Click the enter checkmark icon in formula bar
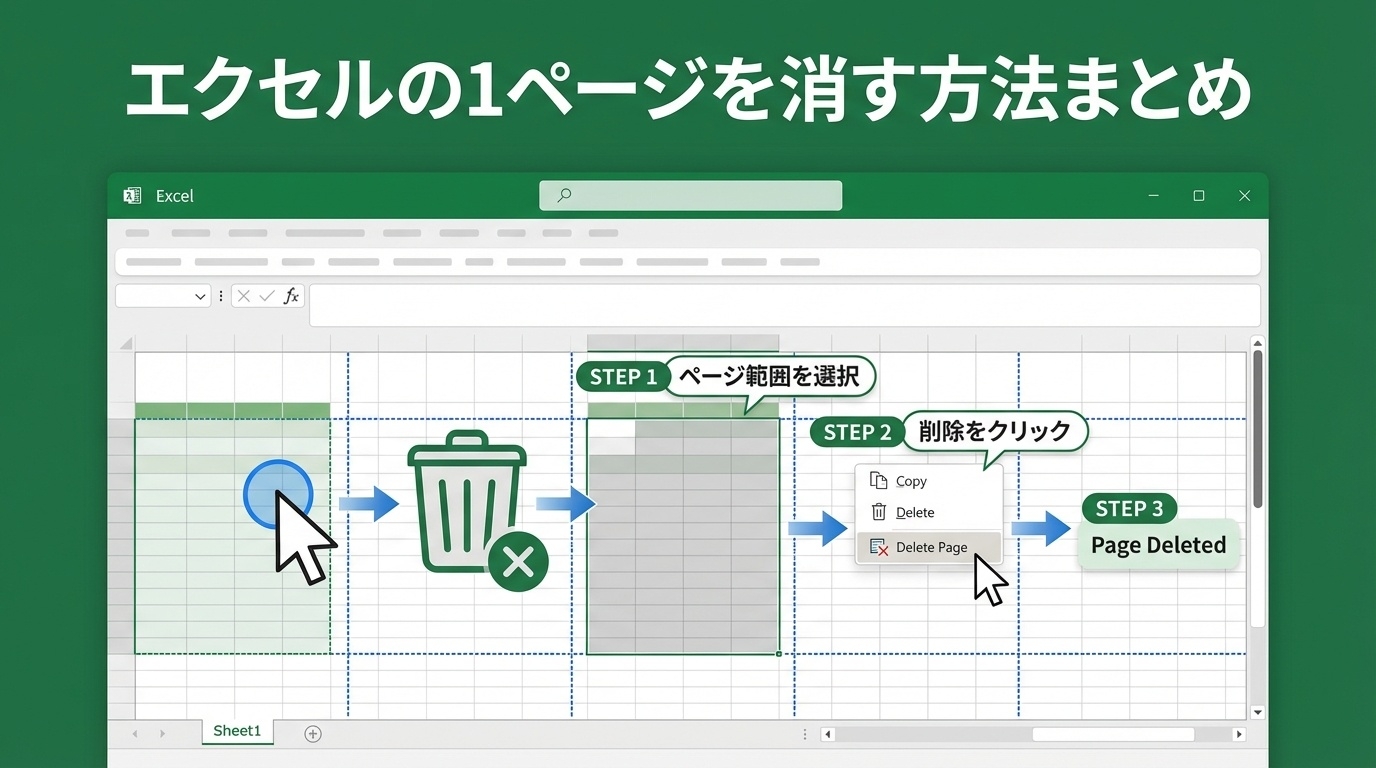The width and height of the screenshot is (1376, 768). pyautogui.click(x=267, y=296)
